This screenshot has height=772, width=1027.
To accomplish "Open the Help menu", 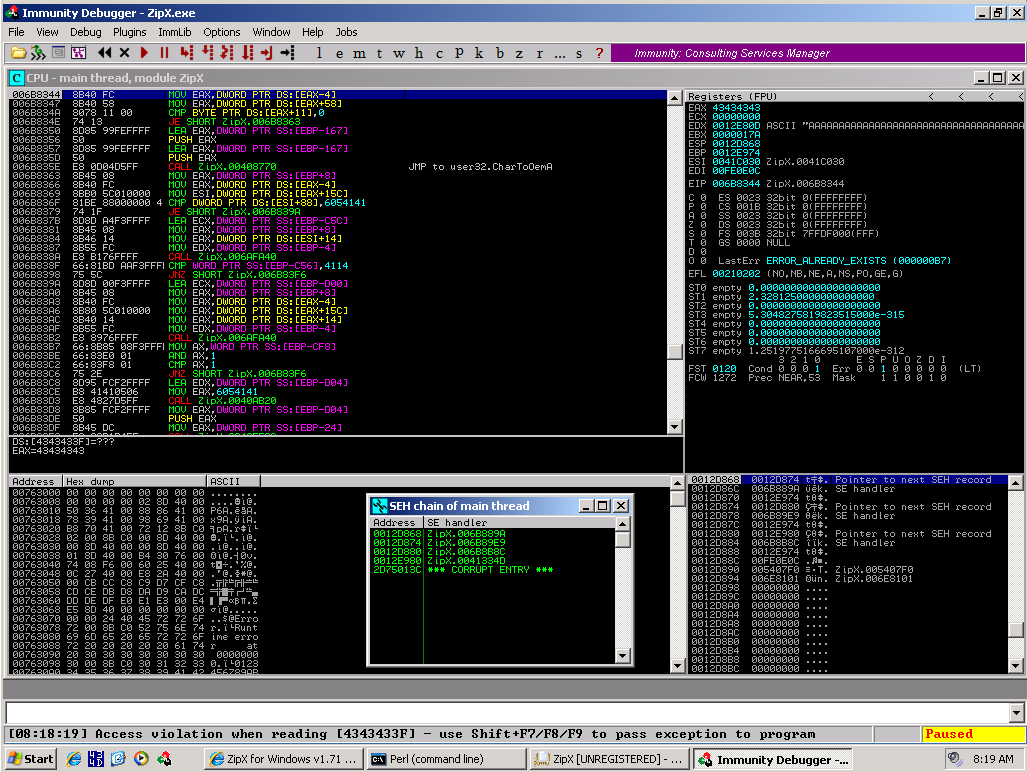I will pos(312,32).
